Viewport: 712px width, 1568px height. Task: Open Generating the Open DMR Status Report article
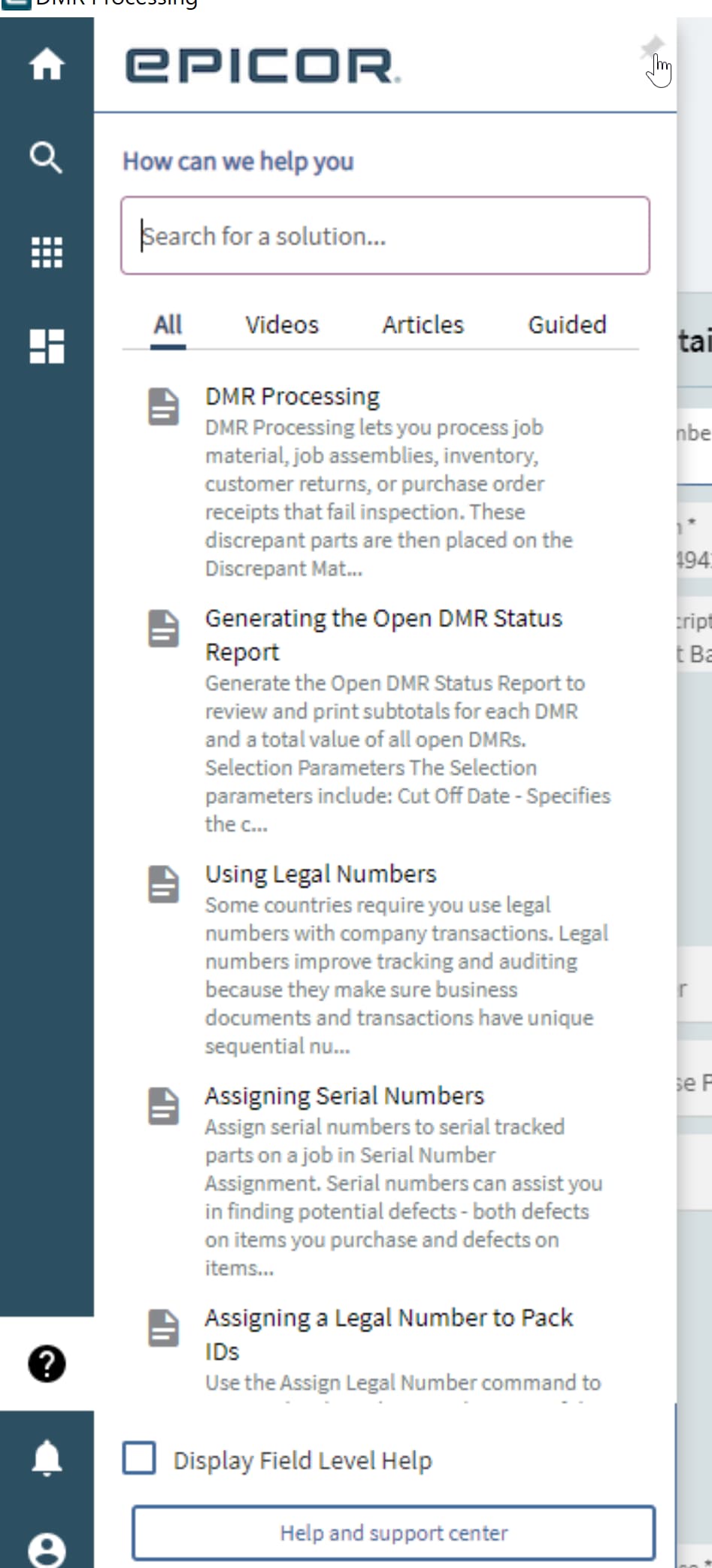pos(383,635)
